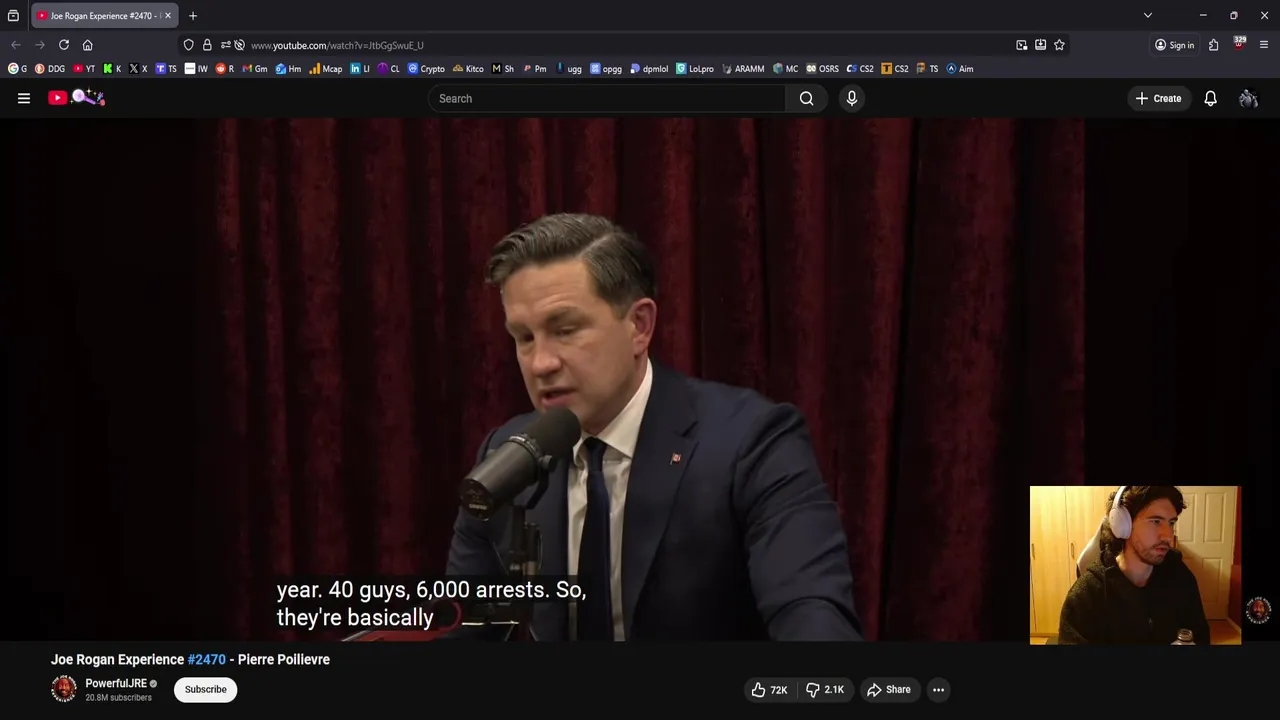Open the Aim bookmark
The width and height of the screenshot is (1280, 720).
click(960, 69)
